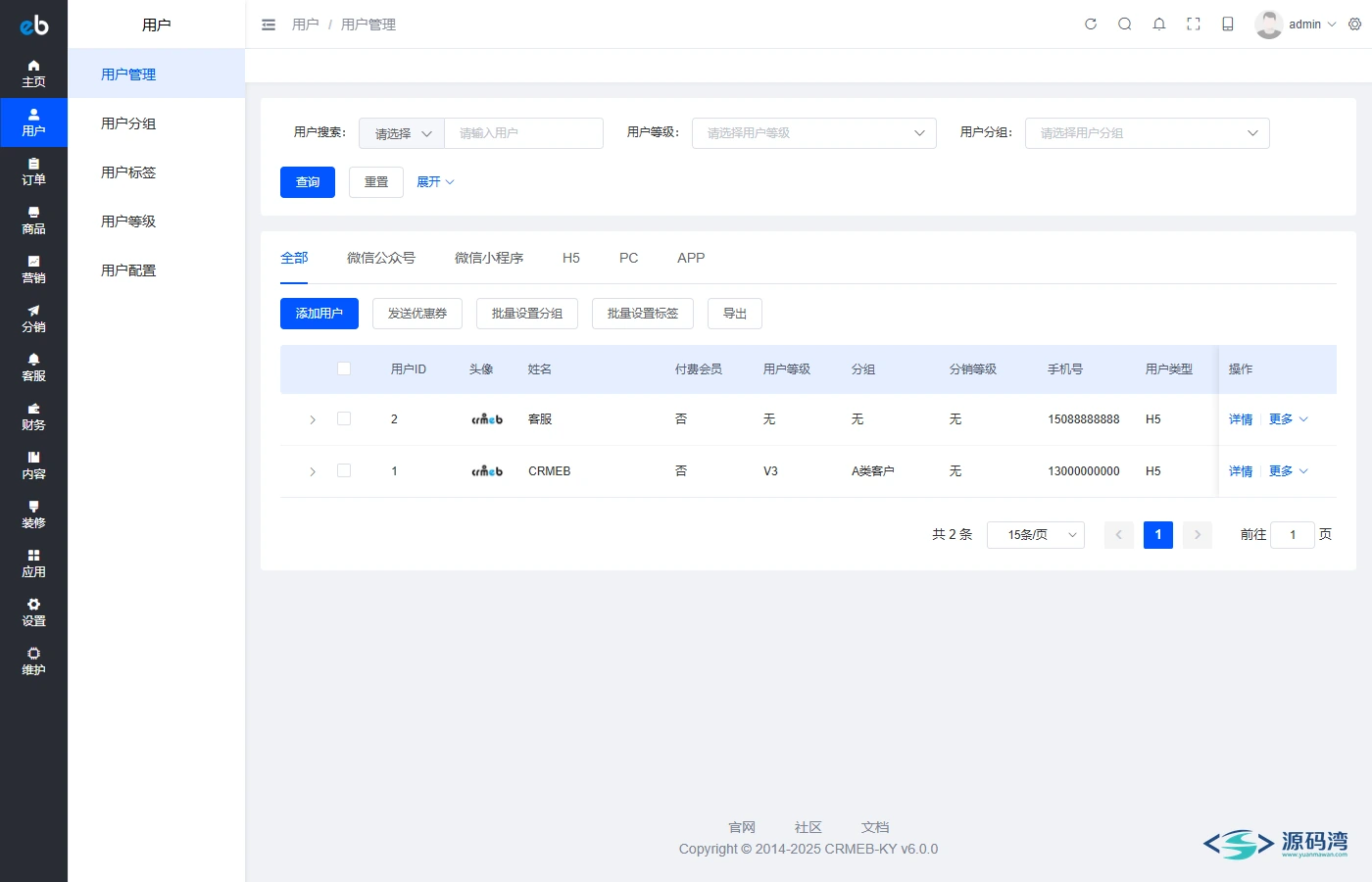Open the 装修 decoration sidebar icon
The image size is (1372, 882).
pyautogui.click(x=33, y=514)
